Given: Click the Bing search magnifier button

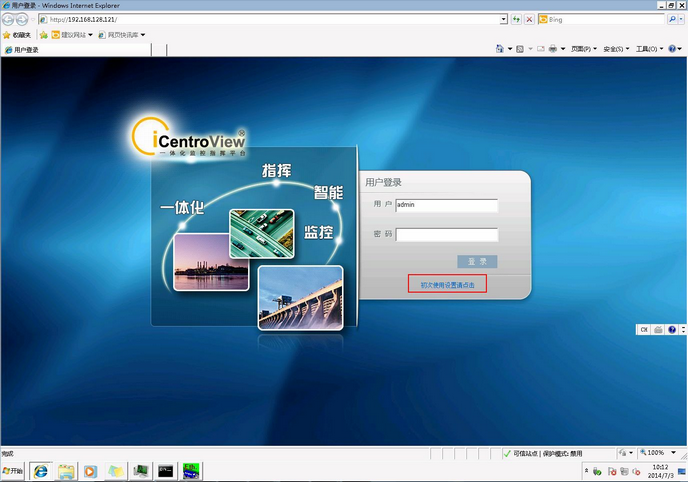Looking at the screenshot, I should click(672, 19).
